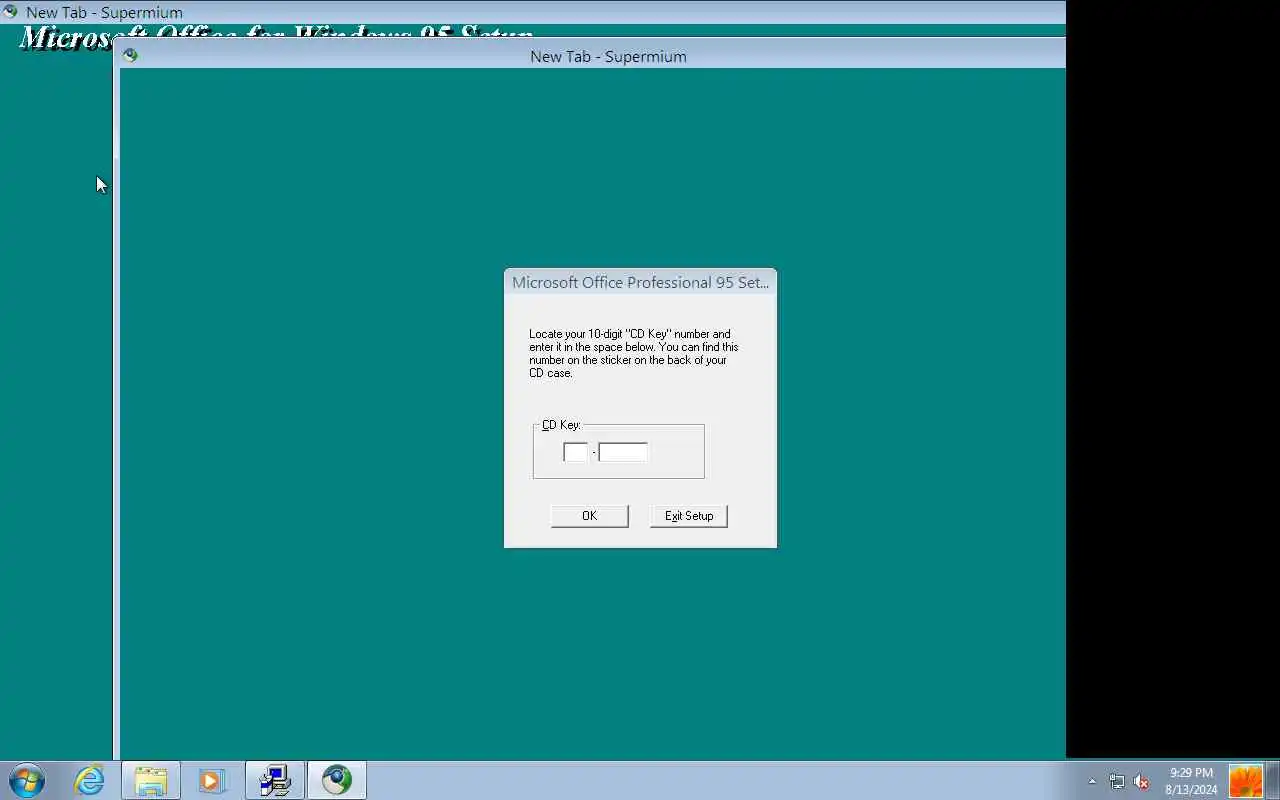Click the muted volume tray icon
The height and width of the screenshot is (800, 1280).
(1141, 781)
